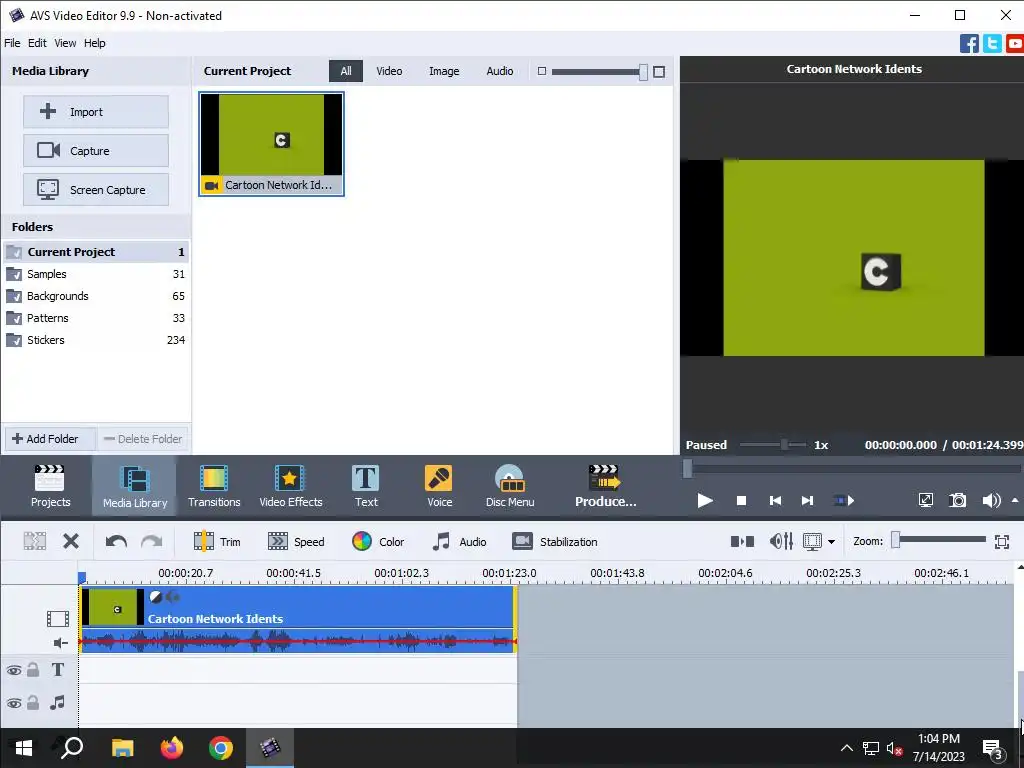
Task: Toggle visibility of the music track
Action: pyautogui.click(x=14, y=703)
